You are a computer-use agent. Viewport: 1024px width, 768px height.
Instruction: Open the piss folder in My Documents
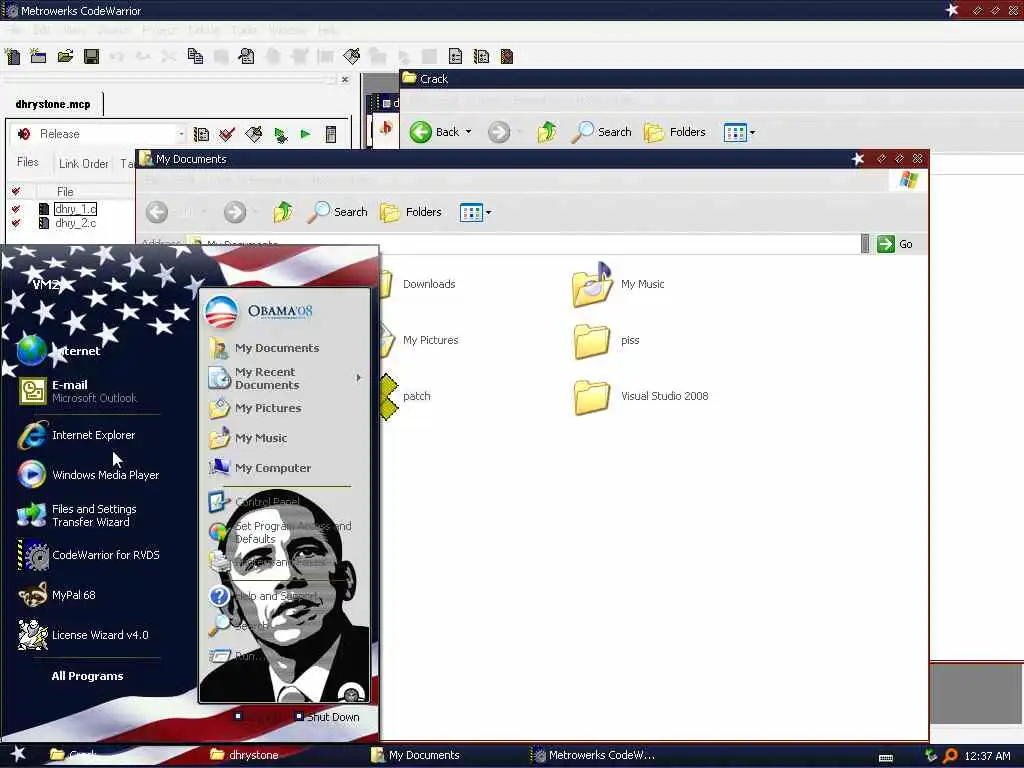click(606, 341)
